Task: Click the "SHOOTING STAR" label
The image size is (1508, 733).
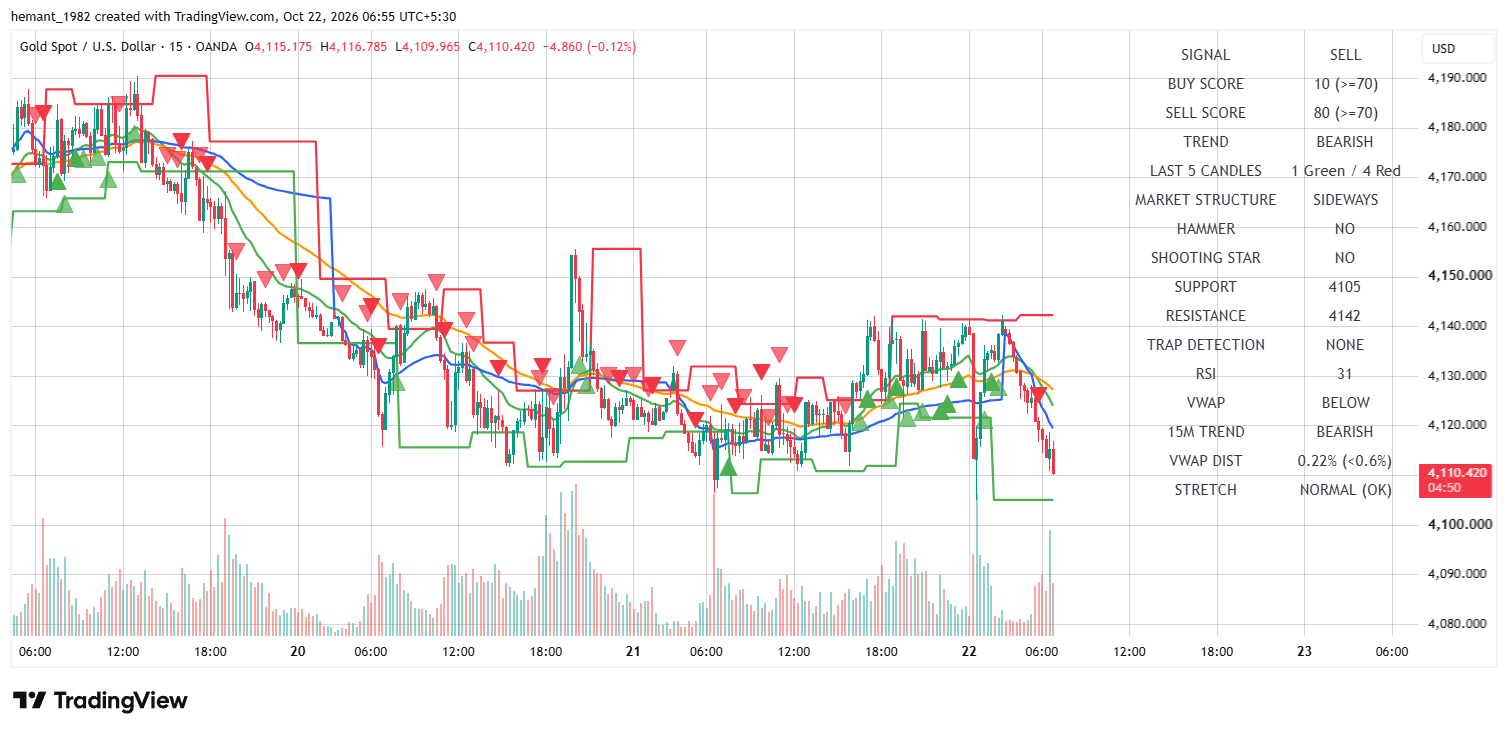Action: (1205, 258)
